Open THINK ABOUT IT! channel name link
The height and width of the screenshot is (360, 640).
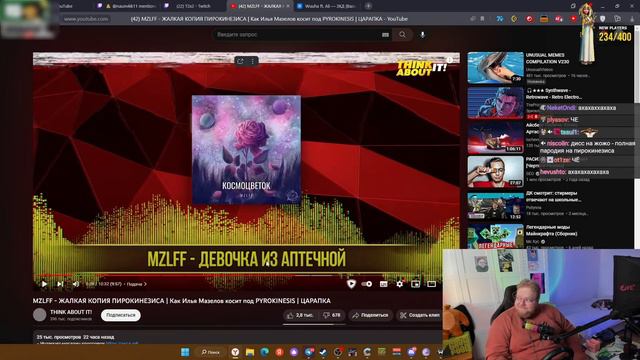[71, 312]
